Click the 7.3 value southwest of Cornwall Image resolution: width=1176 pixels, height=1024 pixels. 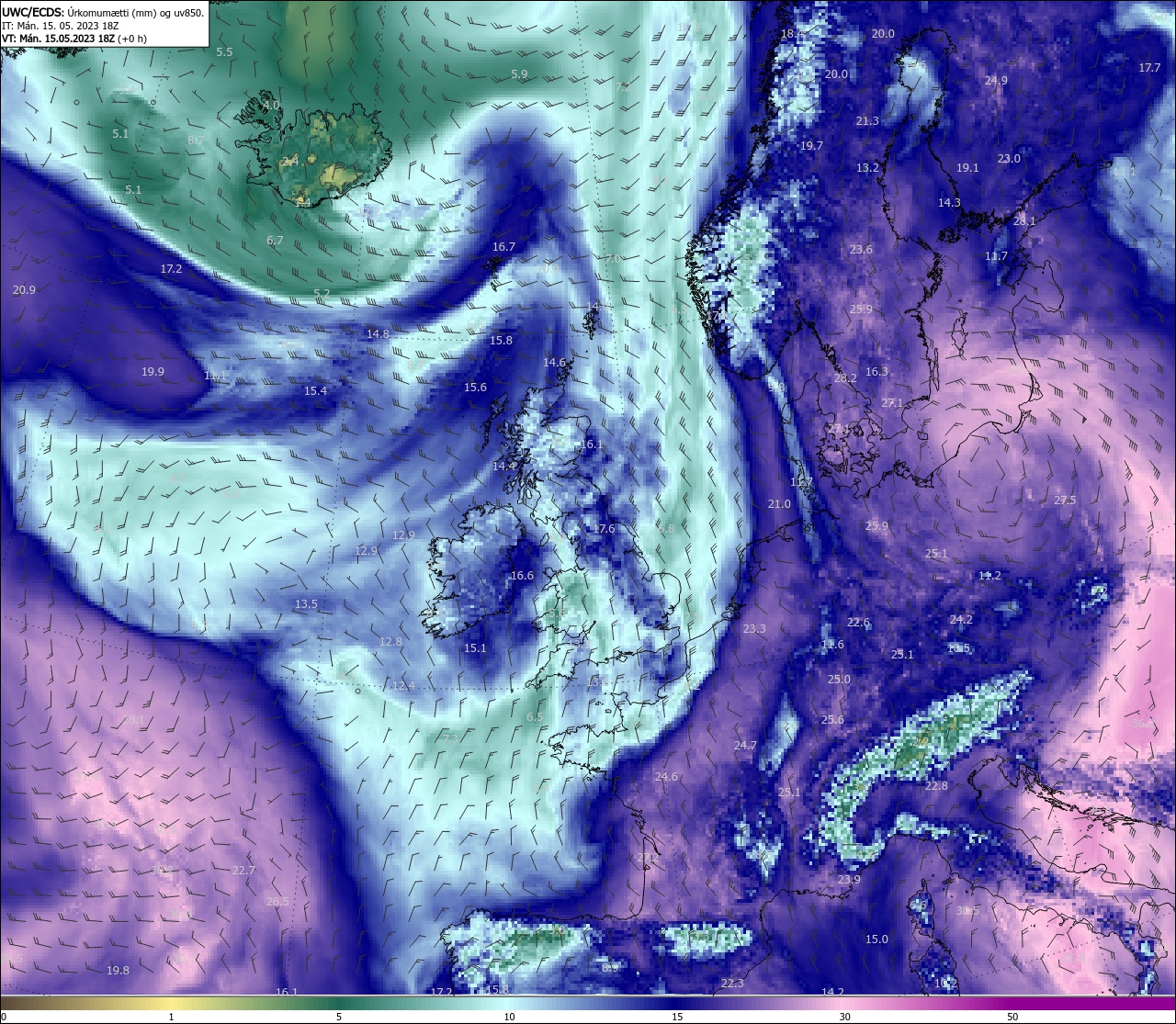tap(450, 738)
